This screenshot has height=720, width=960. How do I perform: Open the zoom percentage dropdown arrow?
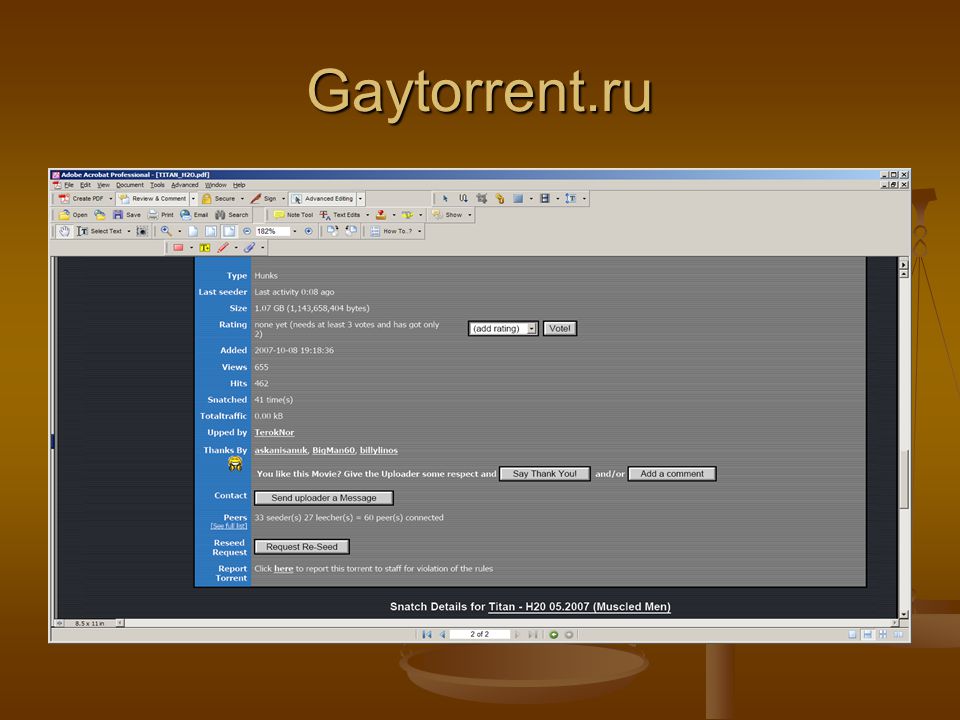click(x=294, y=231)
